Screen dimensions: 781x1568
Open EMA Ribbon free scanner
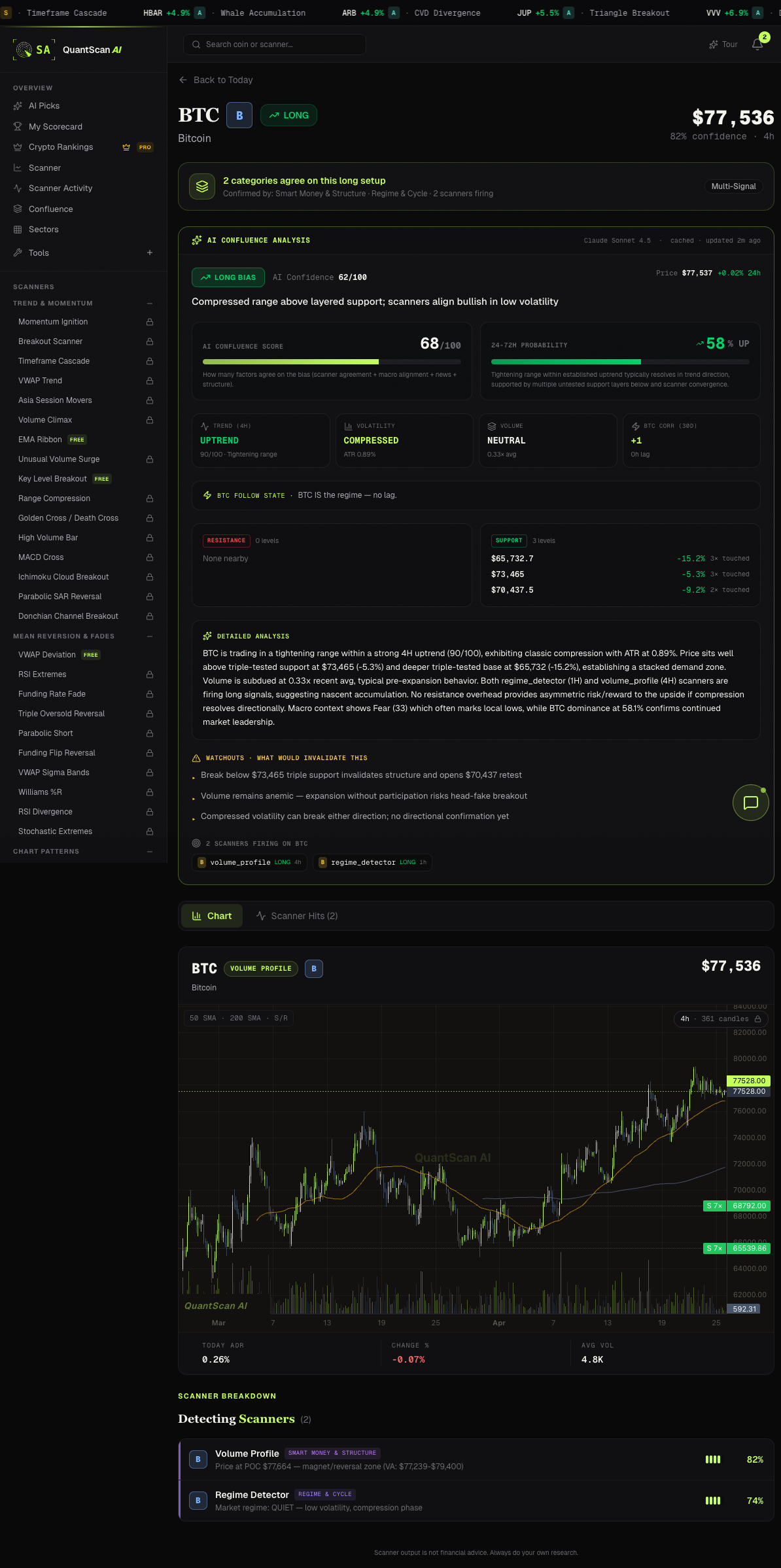coord(83,440)
